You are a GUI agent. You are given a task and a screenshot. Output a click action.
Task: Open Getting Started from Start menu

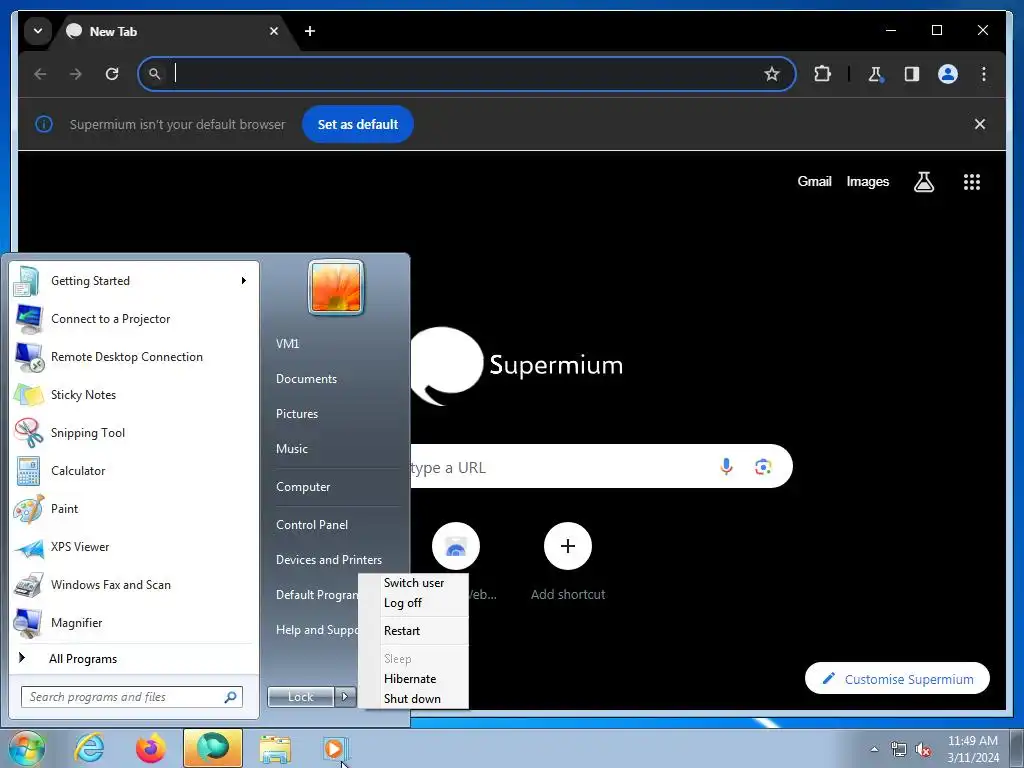[x=134, y=281]
